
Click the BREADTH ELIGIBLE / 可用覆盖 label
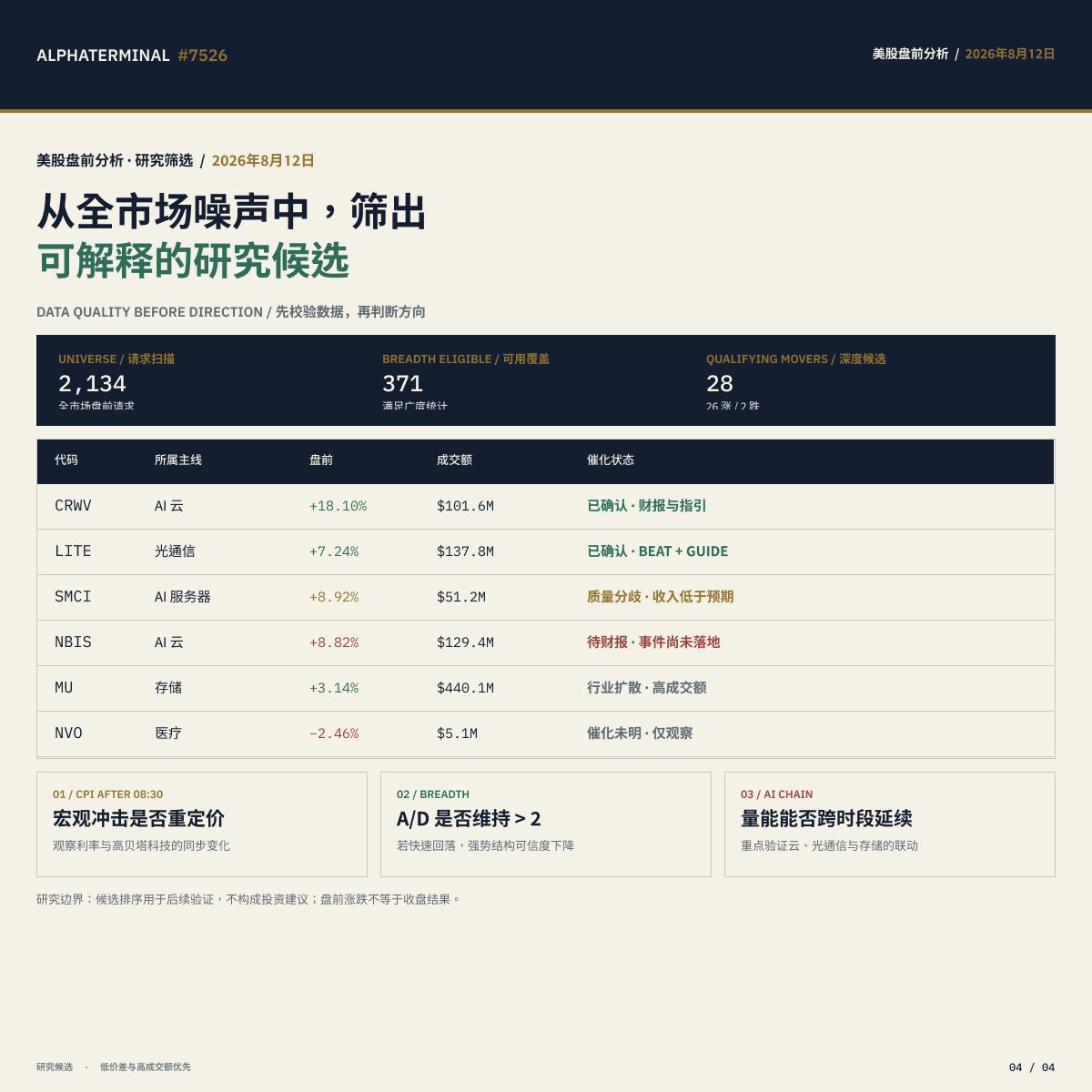point(466,359)
